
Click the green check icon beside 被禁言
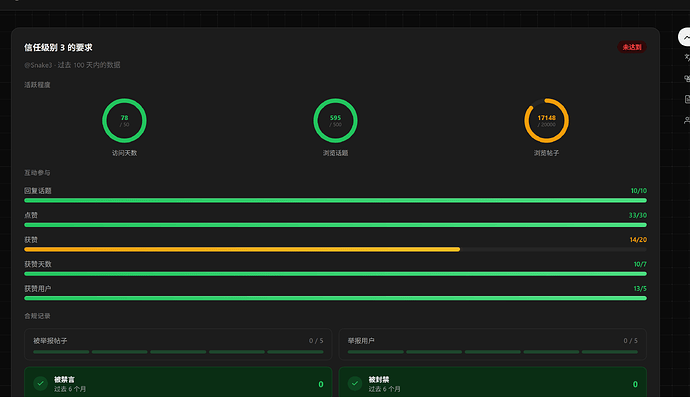point(40,383)
